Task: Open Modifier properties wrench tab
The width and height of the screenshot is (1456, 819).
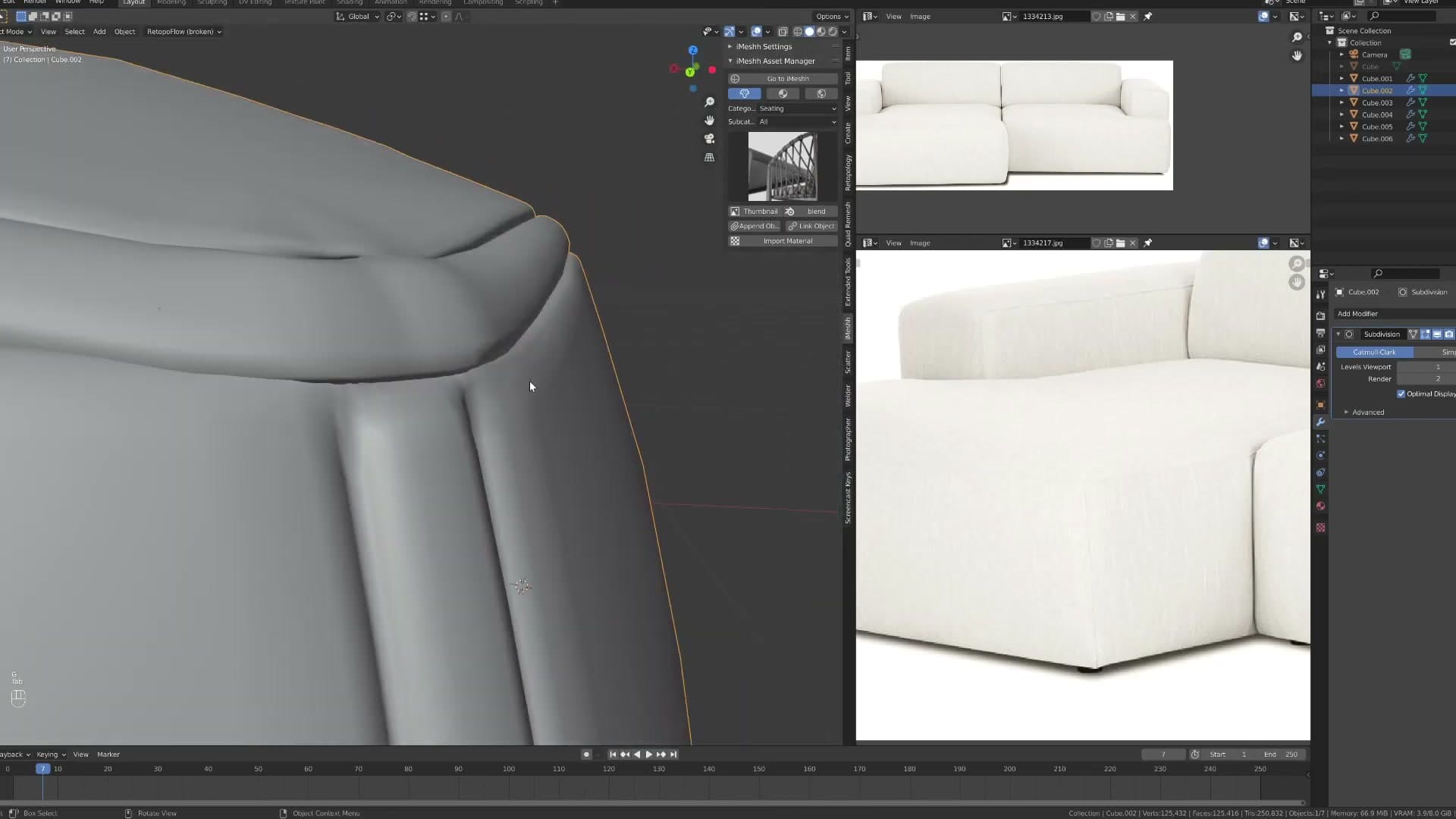Action: [x=1320, y=422]
